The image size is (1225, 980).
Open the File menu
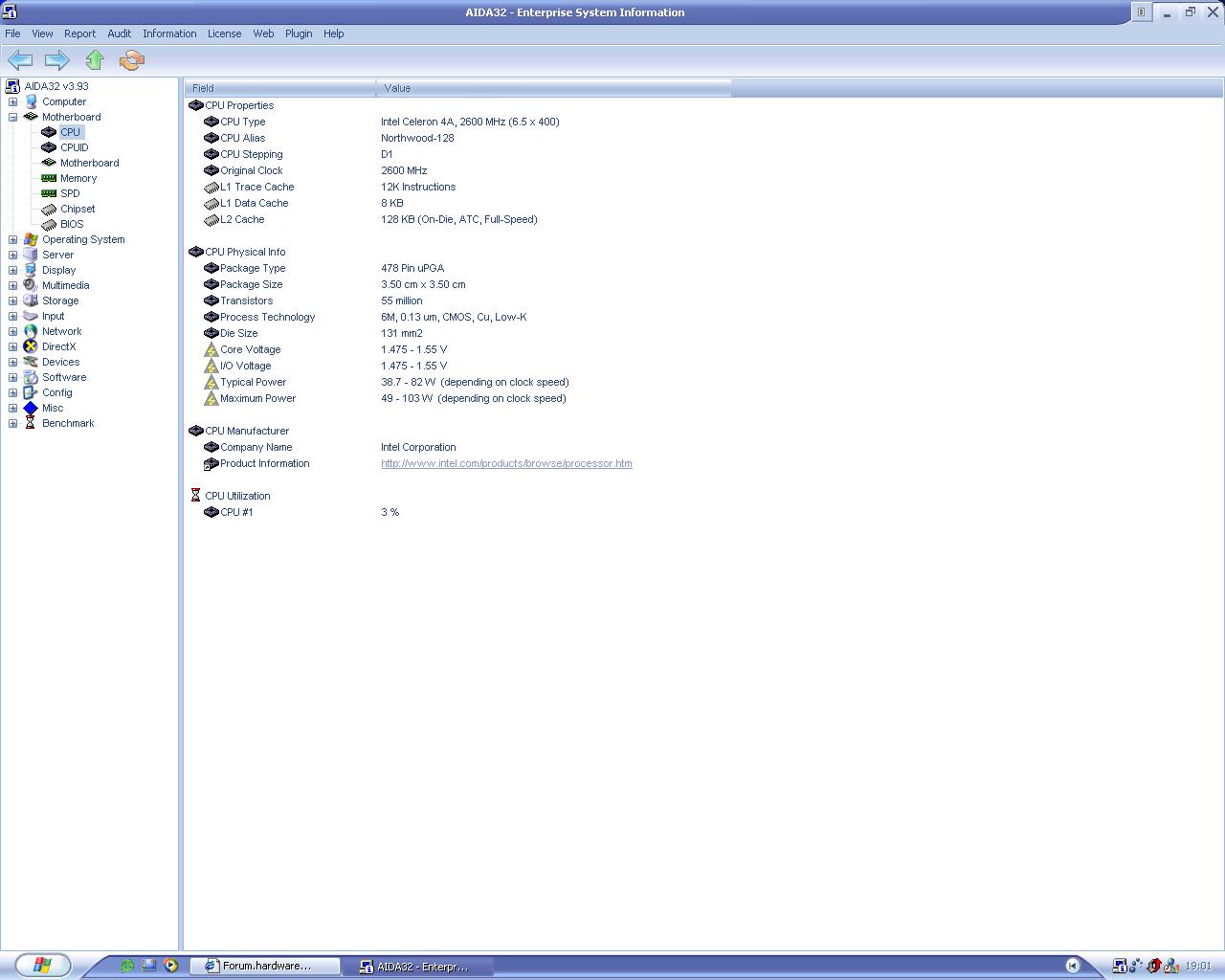[12, 33]
